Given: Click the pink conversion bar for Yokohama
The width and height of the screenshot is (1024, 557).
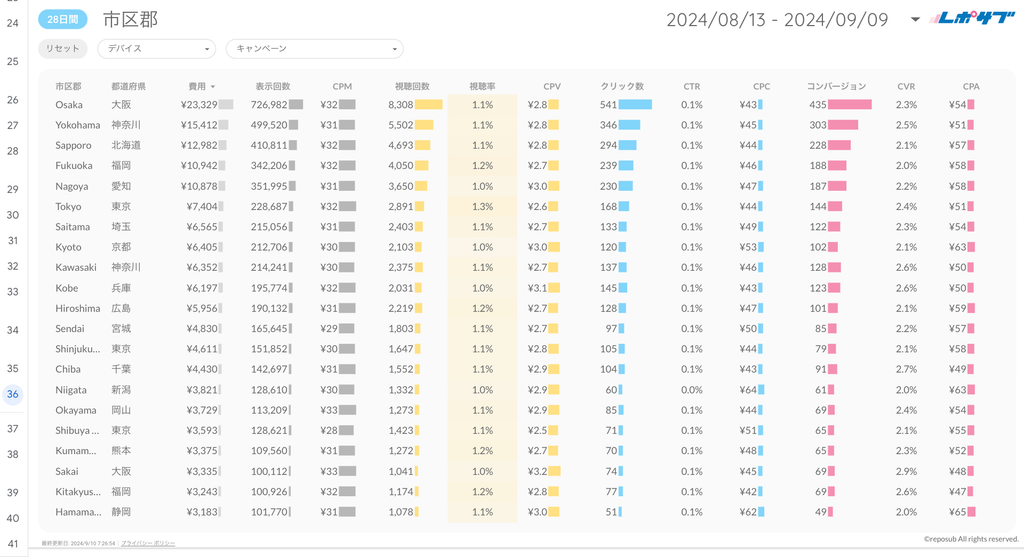Looking at the screenshot, I should 843,125.
